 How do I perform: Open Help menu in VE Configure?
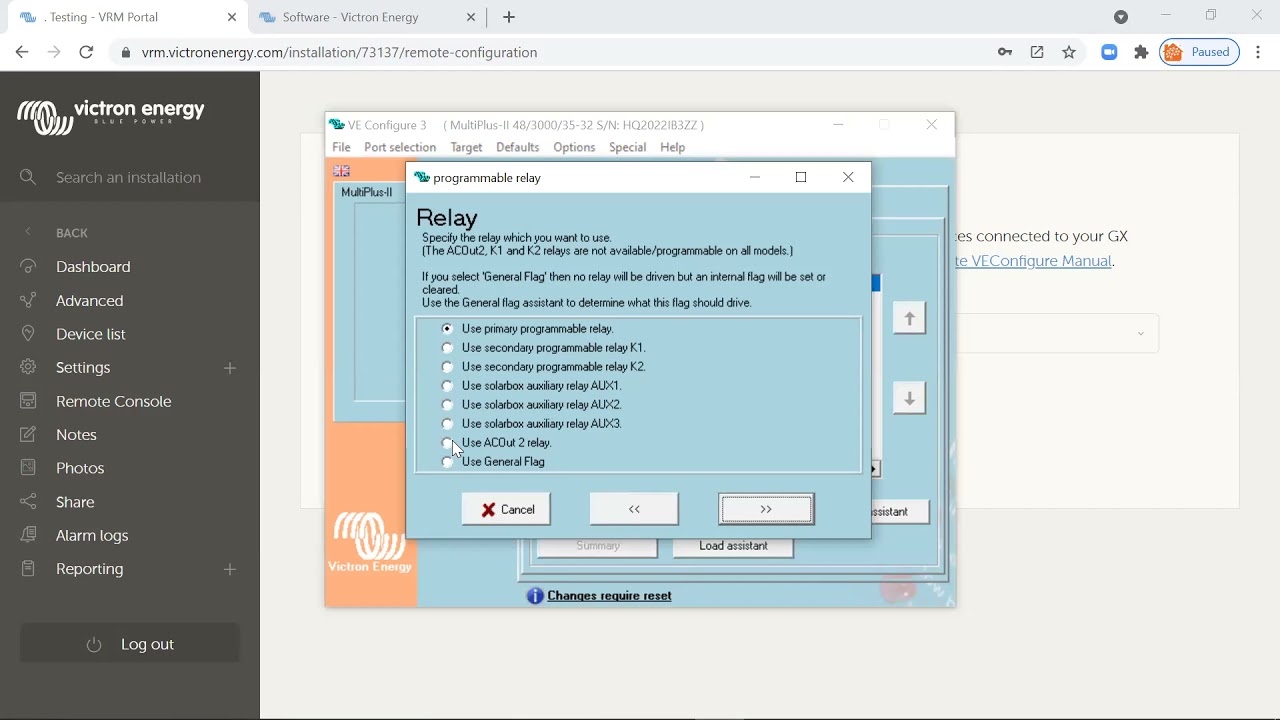tap(672, 147)
